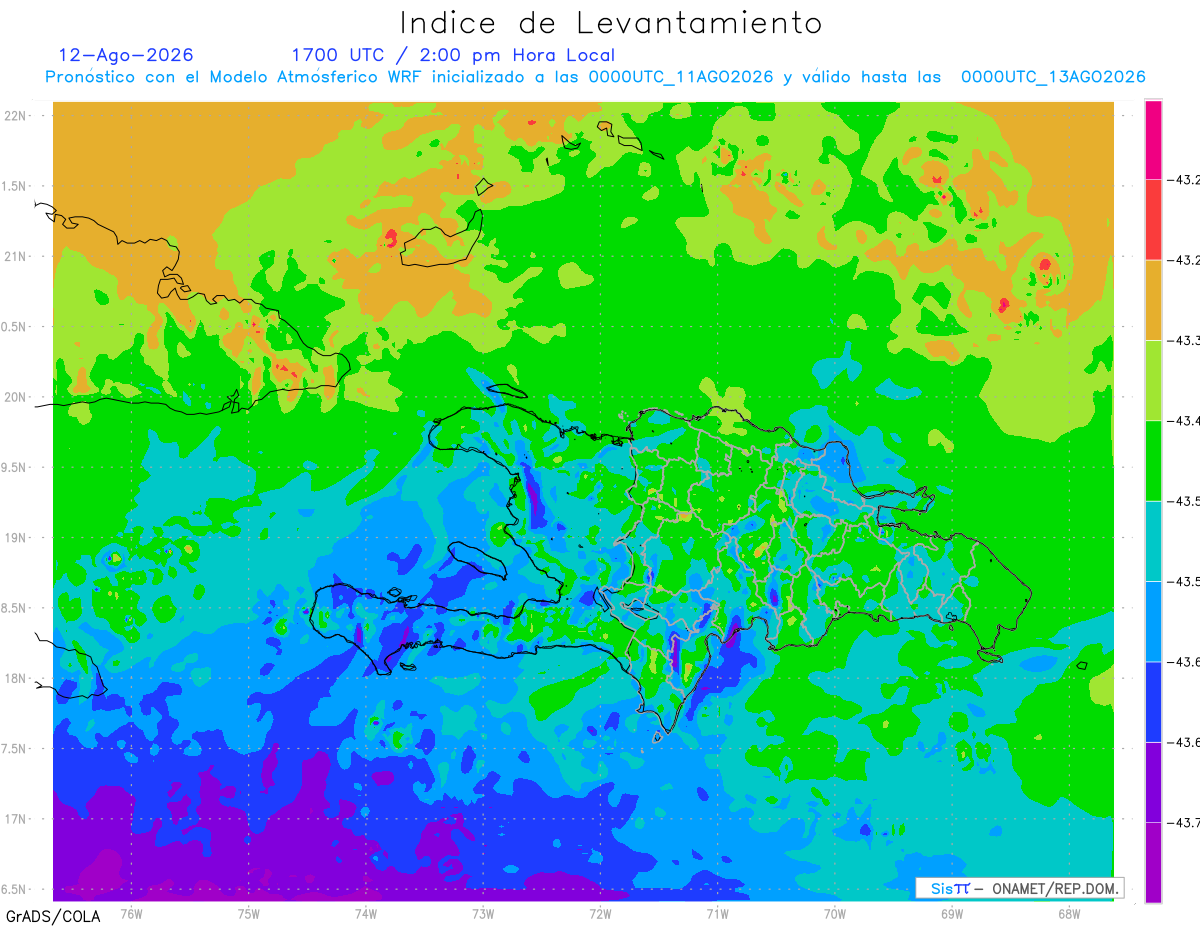The width and height of the screenshot is (1200, 927).
Task: Click the '69W' longitude label
Action: [x=952, y=913]
